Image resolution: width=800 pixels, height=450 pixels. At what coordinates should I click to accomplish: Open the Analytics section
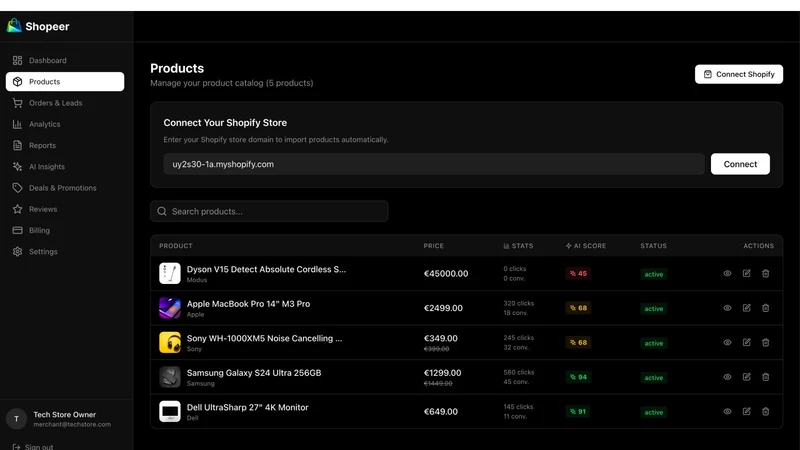pos(65,124)
